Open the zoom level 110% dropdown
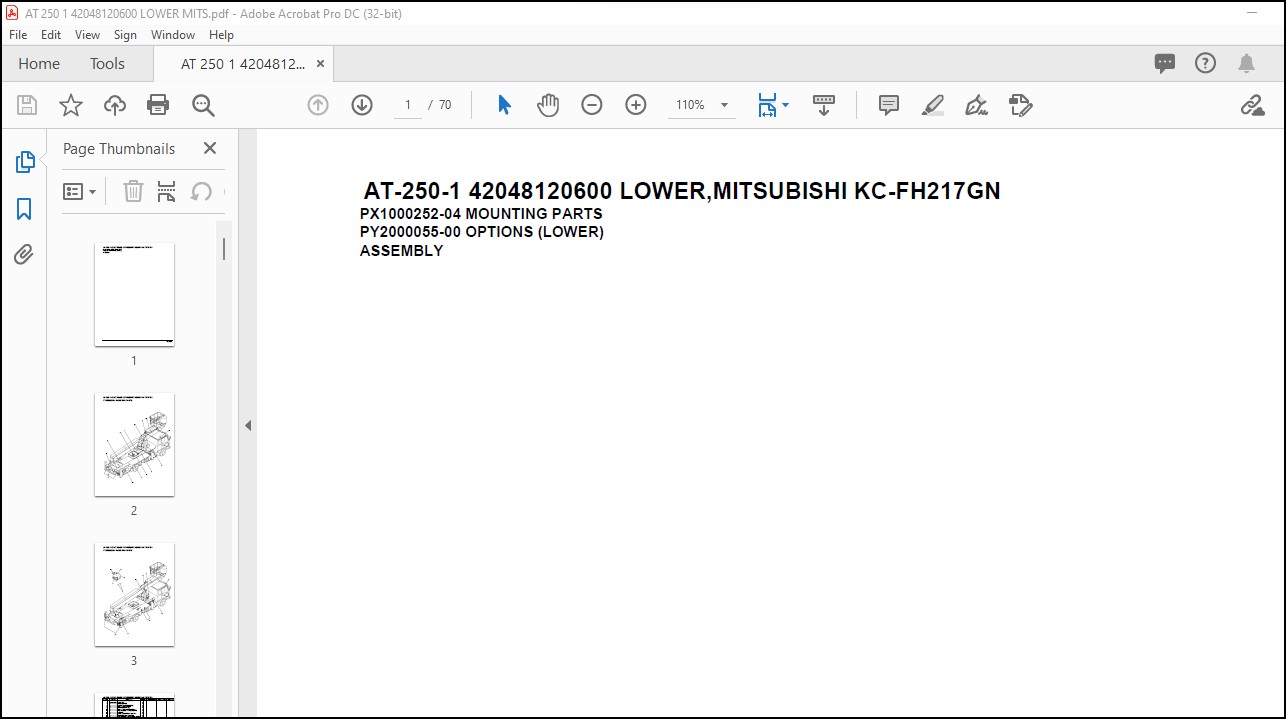This screenshot has height=719, width=1286. [x=701, y=105]
